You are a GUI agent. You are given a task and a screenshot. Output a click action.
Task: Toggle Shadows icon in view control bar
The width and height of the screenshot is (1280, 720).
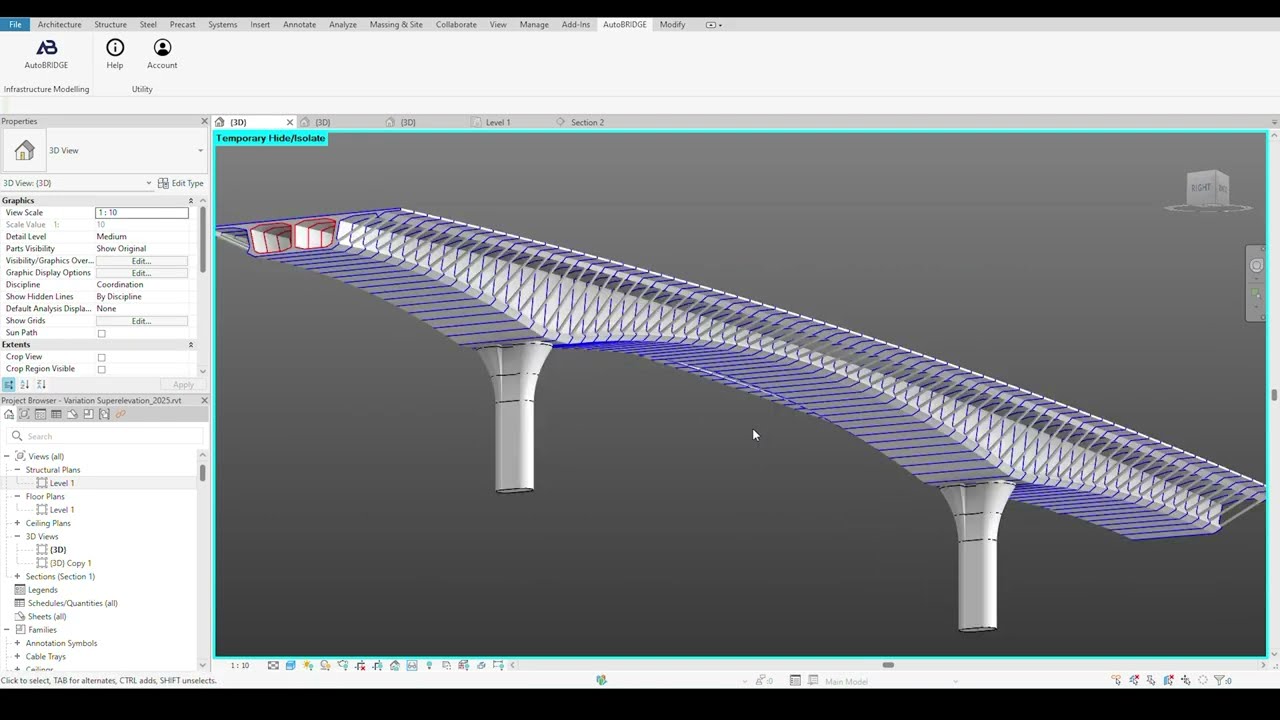pyautogui.click(x=325, y=665)
